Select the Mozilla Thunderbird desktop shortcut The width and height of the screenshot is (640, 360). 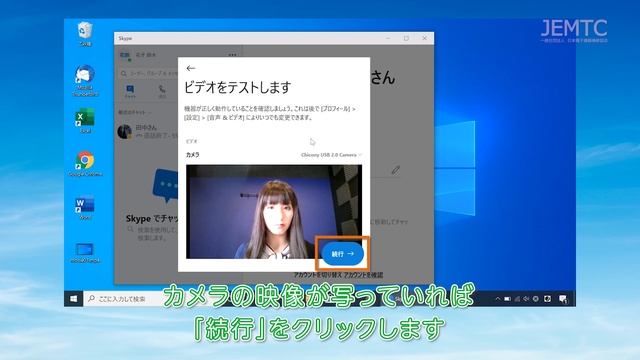[x=85, y=80]
